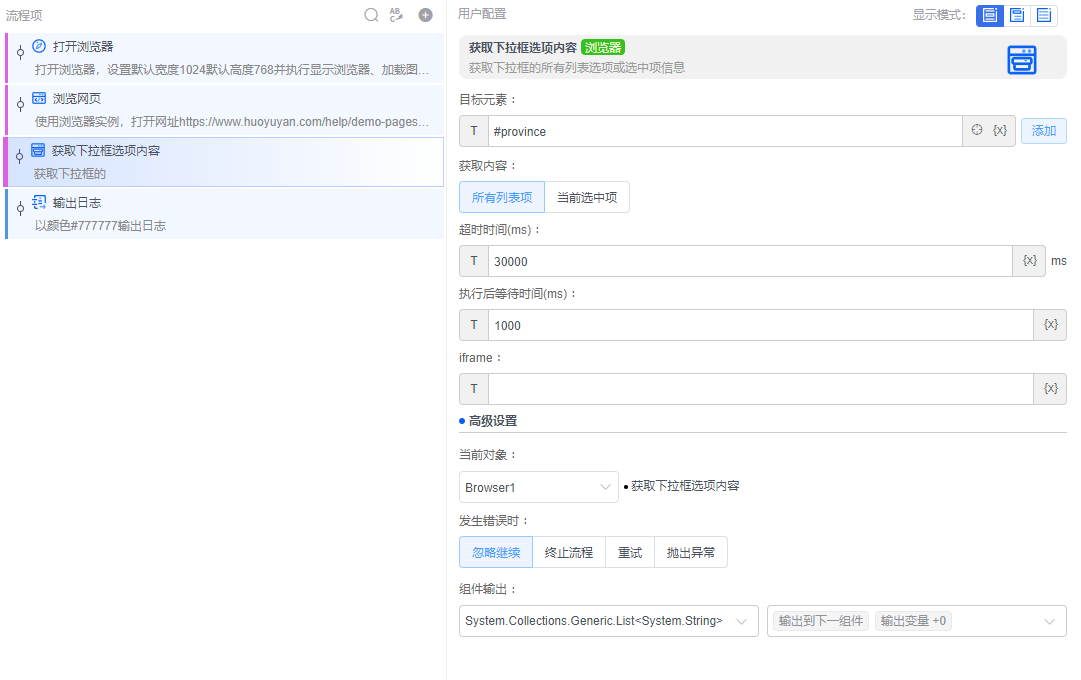Open the 组件输出 type dropdown
This screenshot has height=680, width=1081.
608,620
